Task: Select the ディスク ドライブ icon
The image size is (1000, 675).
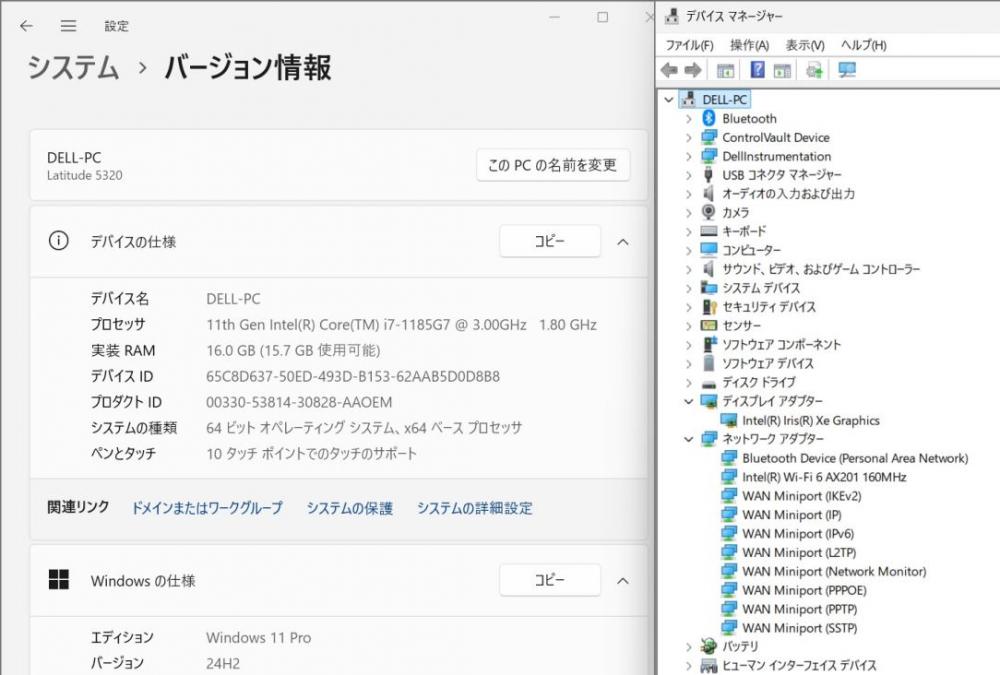Action: tap(709, 383)
